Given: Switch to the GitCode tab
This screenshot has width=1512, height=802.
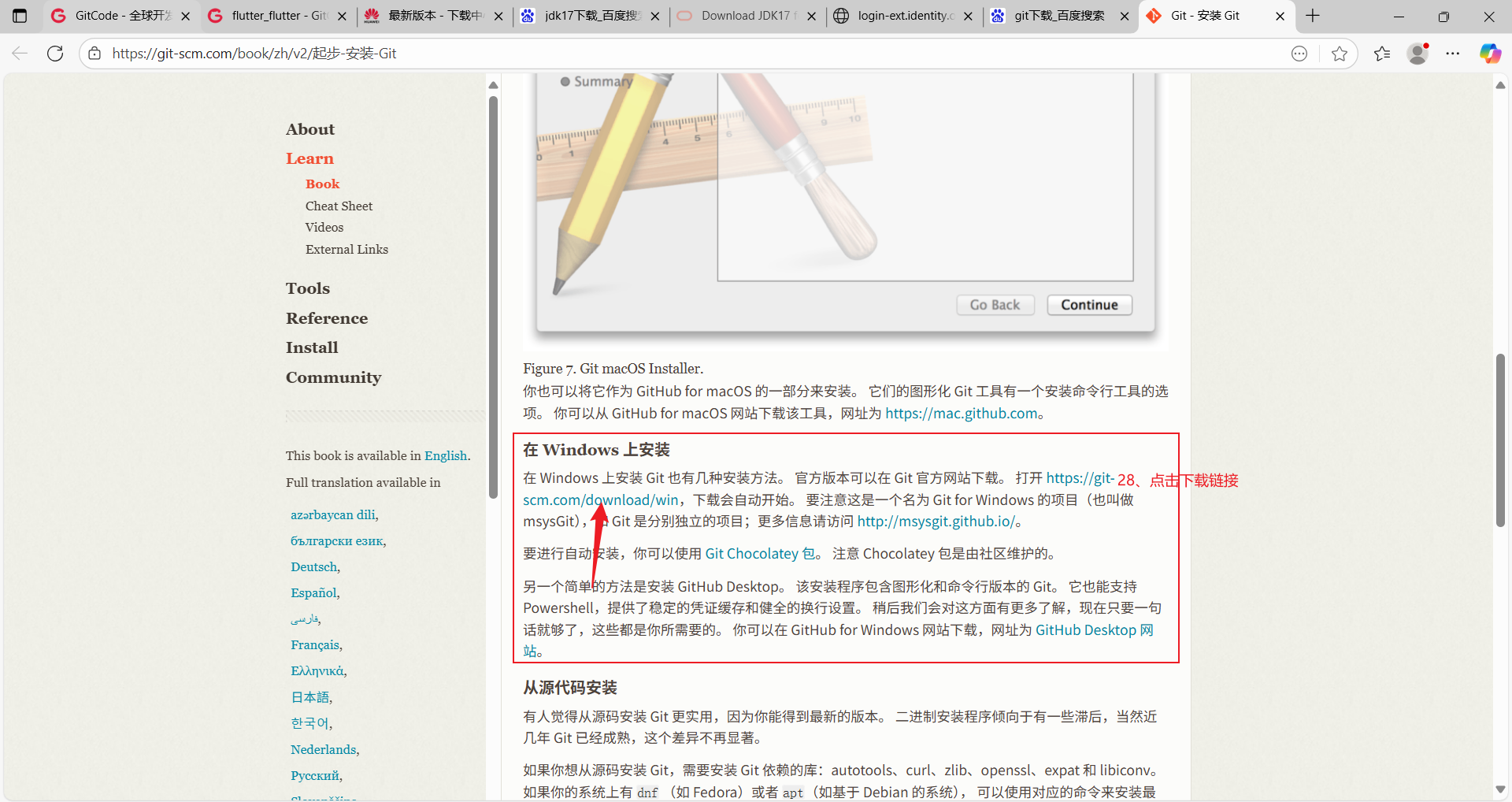Looking at the screenshot, I should [x=121, y=16].
